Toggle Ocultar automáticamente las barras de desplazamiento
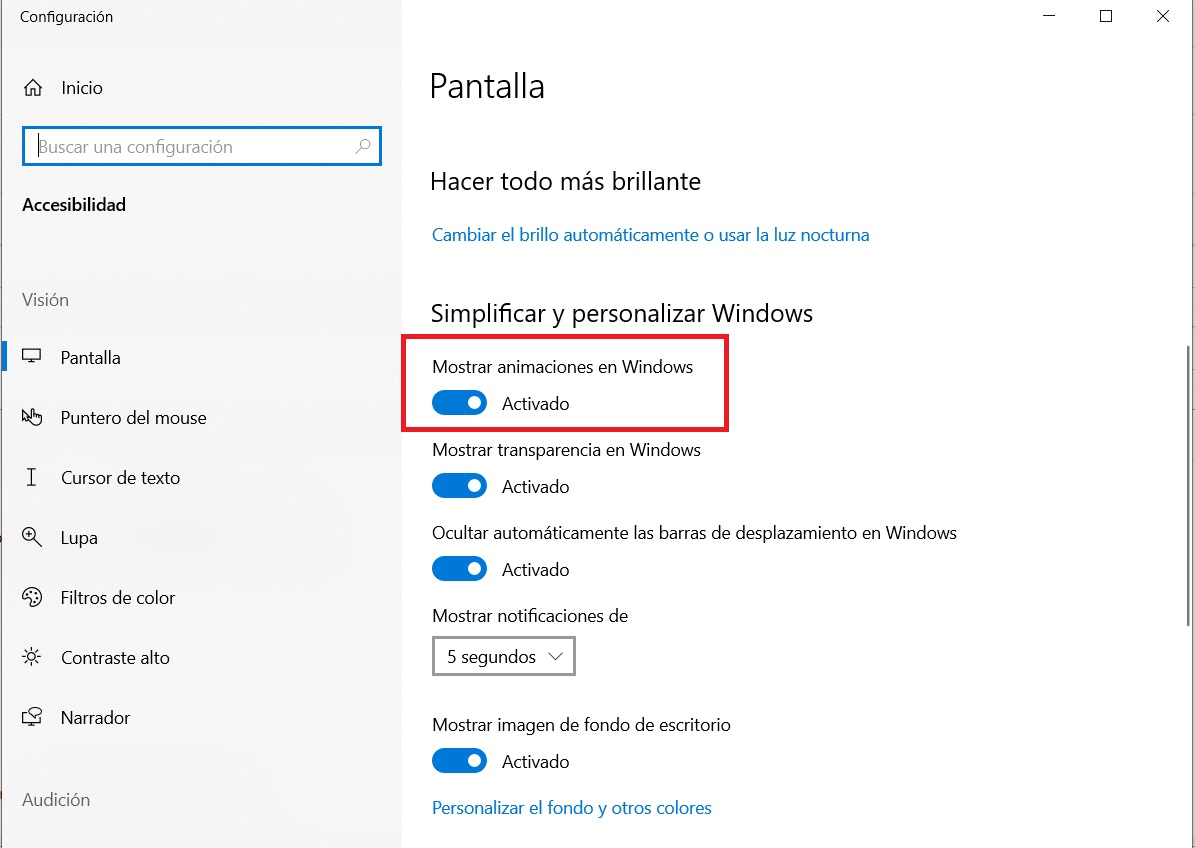The image size is (1195, 848). click(459, 569)
